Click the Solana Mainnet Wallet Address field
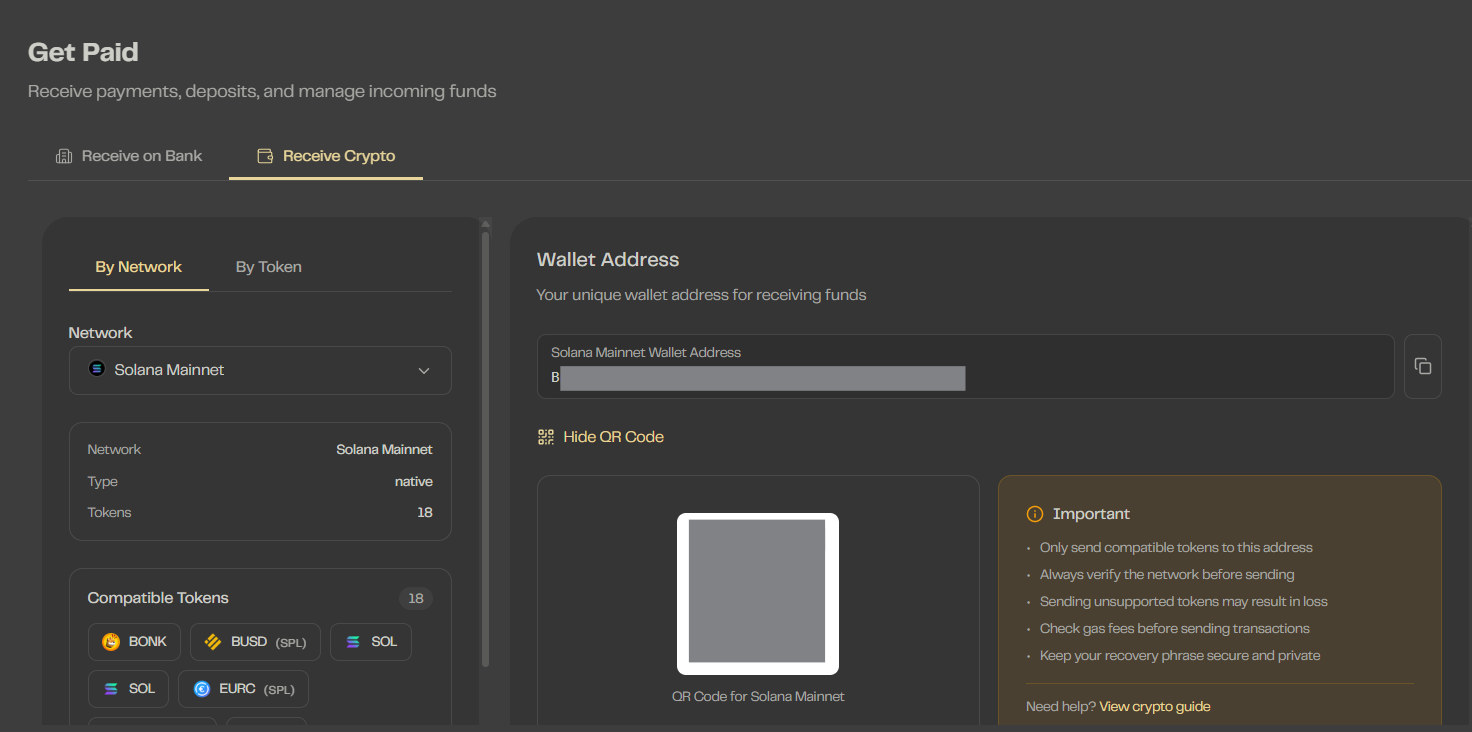Screen dimensions: 1472x732 click(x=965, y=366)
